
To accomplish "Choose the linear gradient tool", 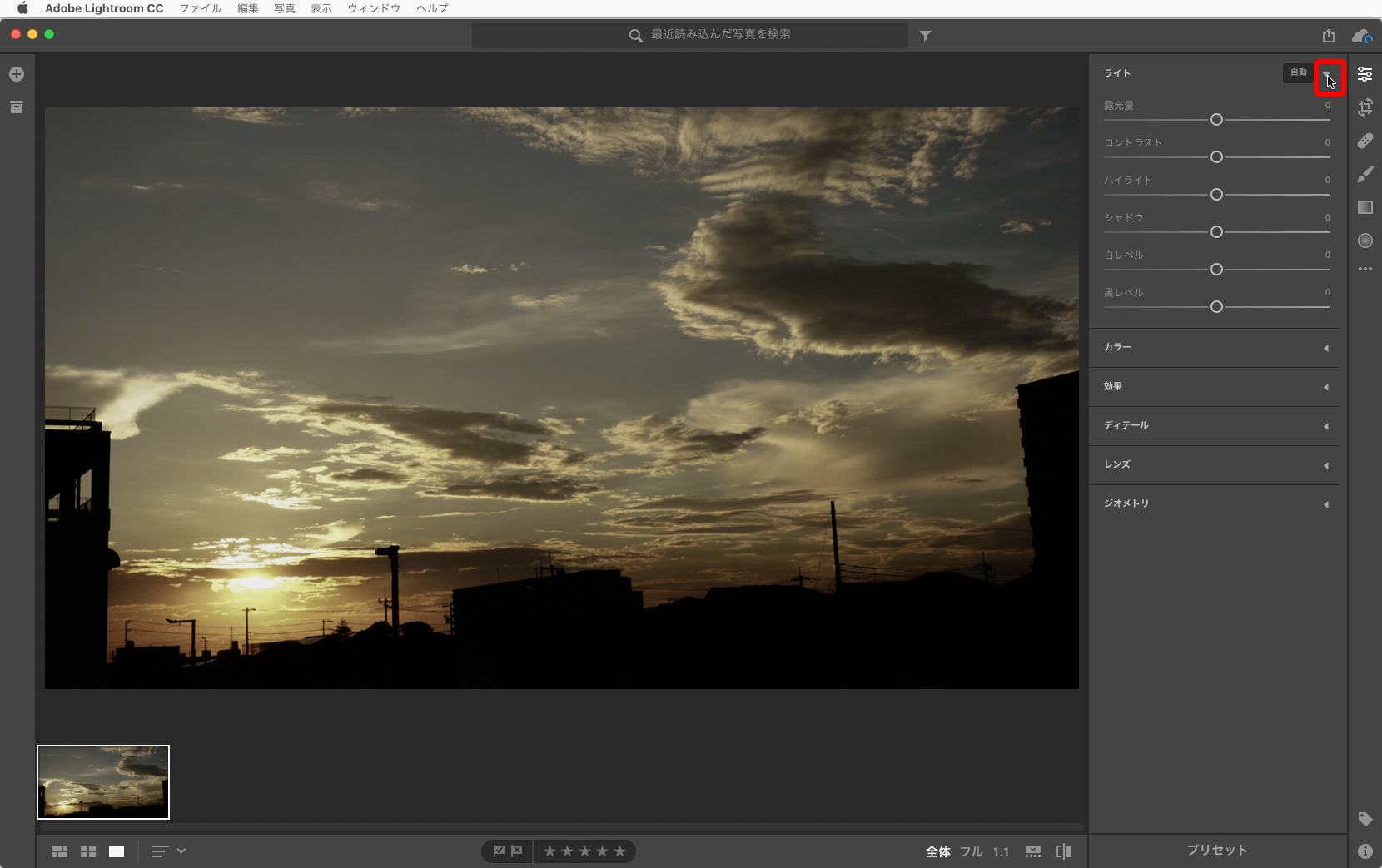I will 1365,207.
